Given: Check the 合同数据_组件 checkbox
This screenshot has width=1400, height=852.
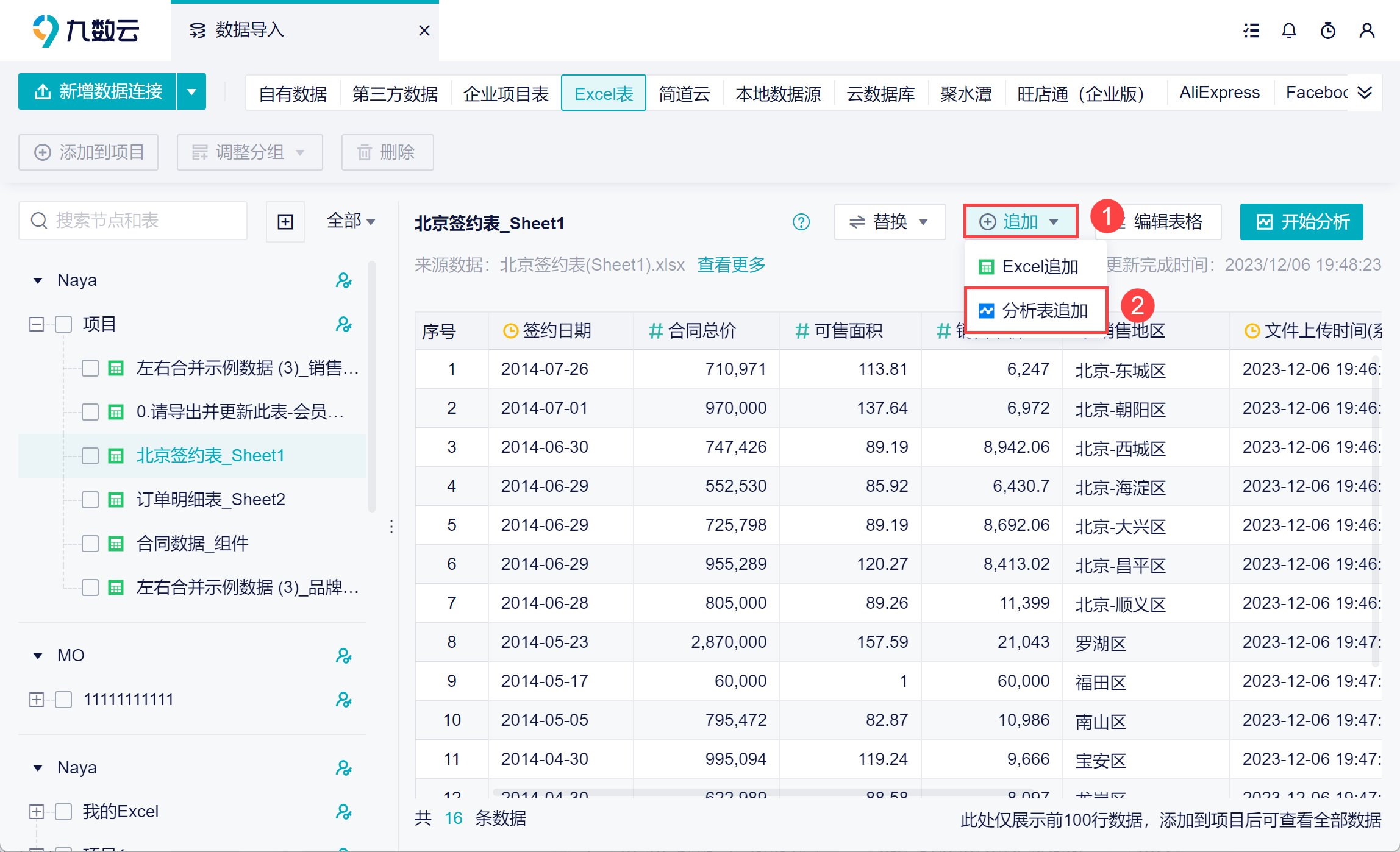Looking at the screenshot, I should tap(90, 544).
